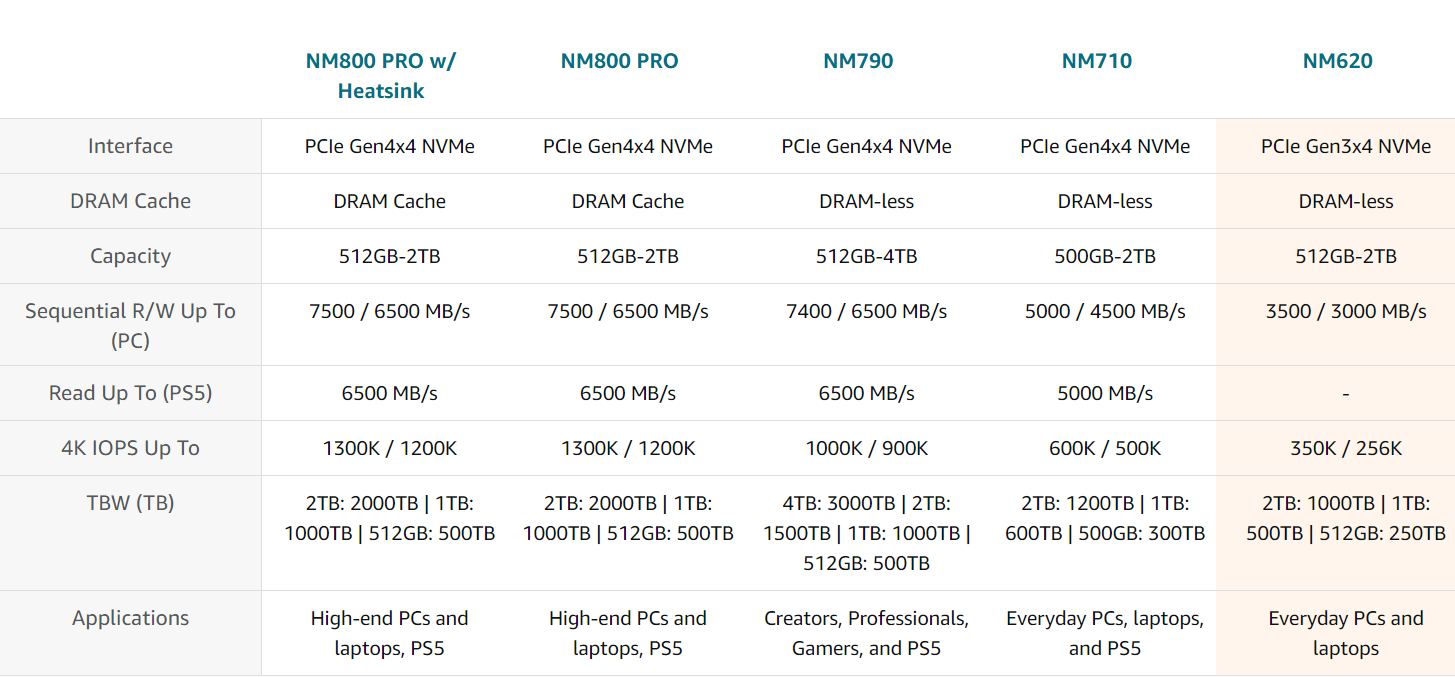Click the Creators, Professionals, Gamers, and PS5 cell
The image size is (1455, 677).
point(866,633)
